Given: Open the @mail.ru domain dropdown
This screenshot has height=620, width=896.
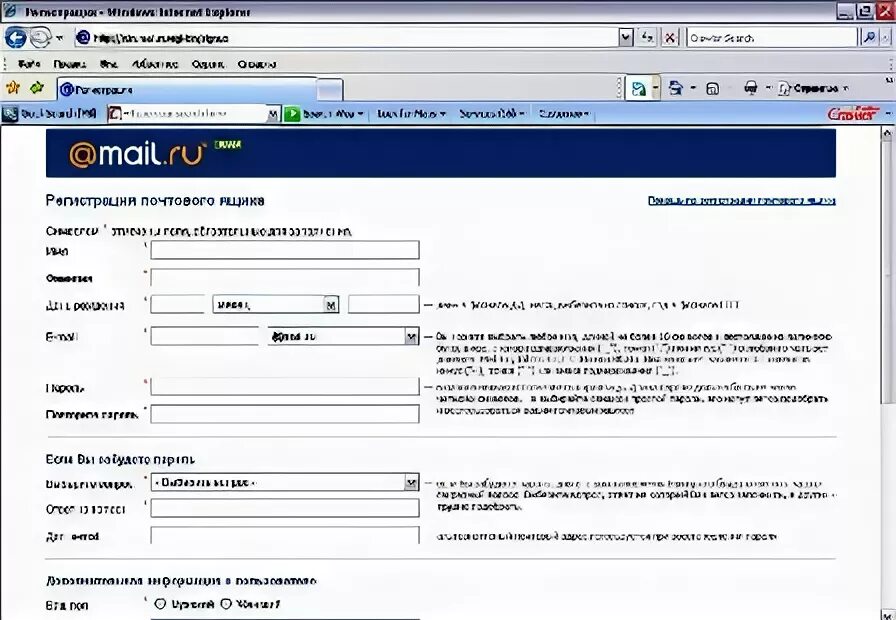Looking at the screenshot, I should pos(343,336).
